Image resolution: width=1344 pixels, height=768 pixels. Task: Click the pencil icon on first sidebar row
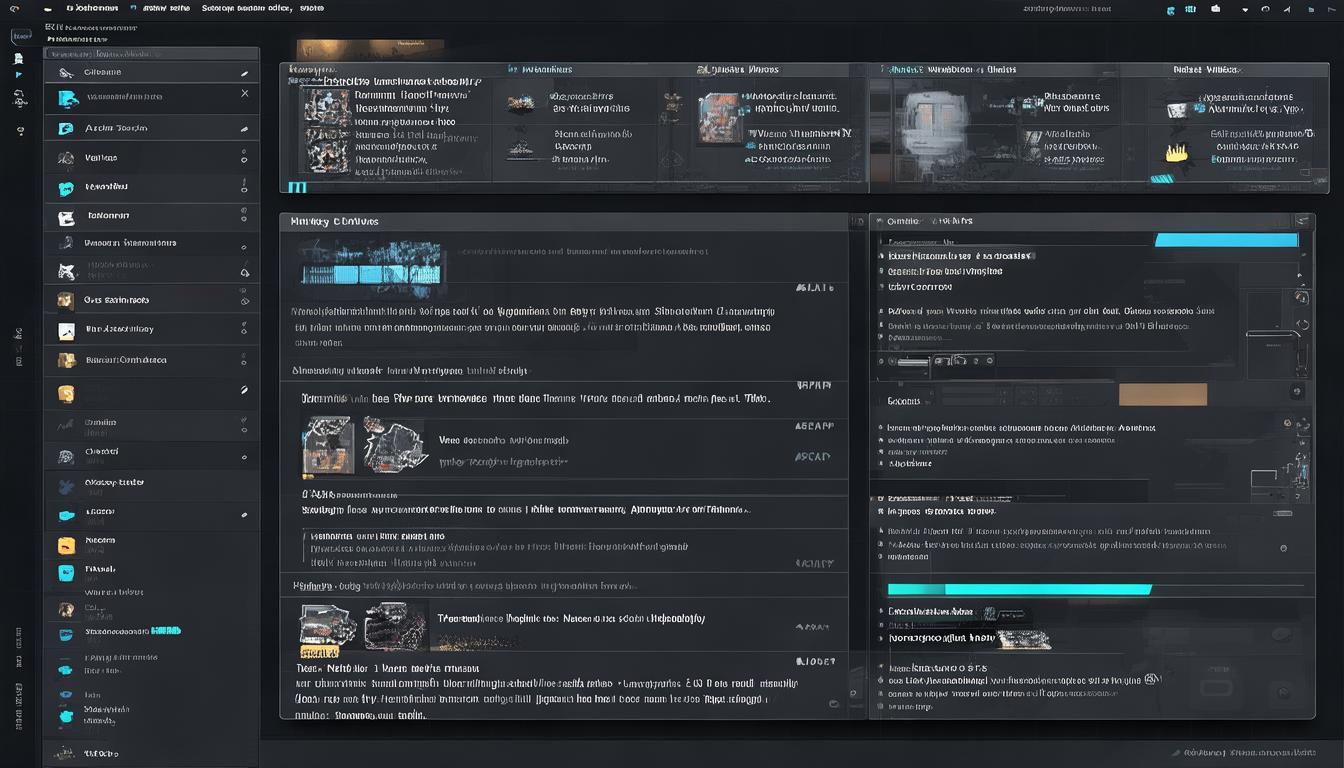[244, 73]
